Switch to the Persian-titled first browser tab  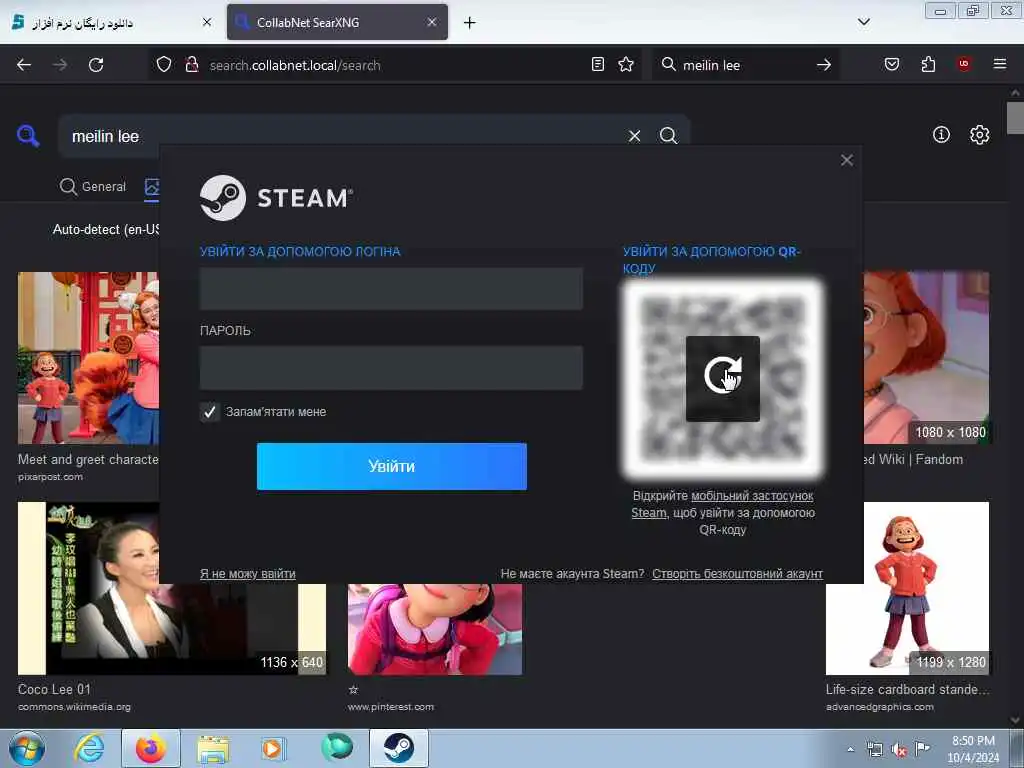pyautogui.click(x=110, y=22)
